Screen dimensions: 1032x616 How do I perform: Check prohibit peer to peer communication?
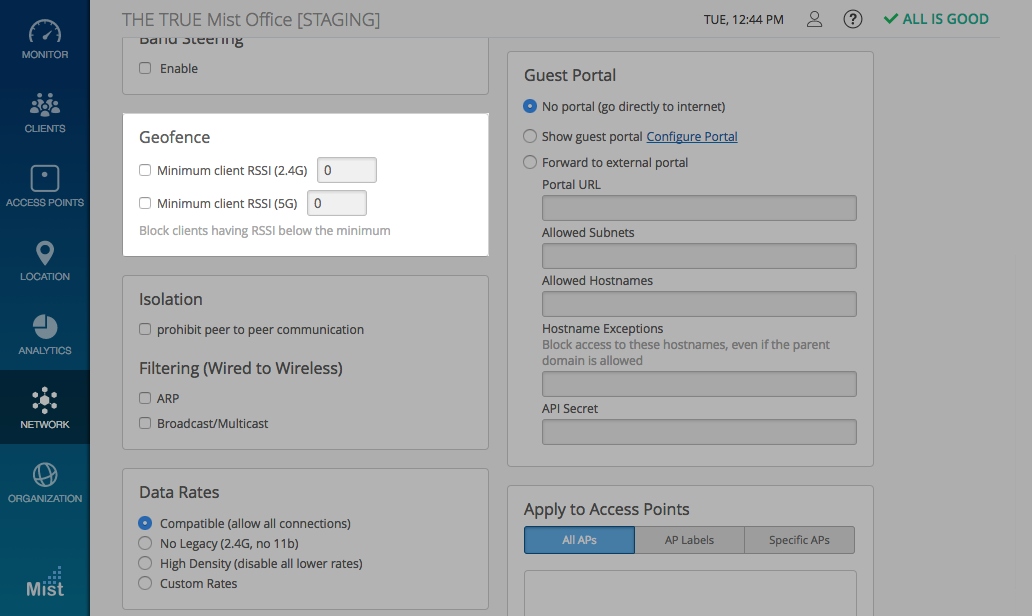[x=145, y=330]
